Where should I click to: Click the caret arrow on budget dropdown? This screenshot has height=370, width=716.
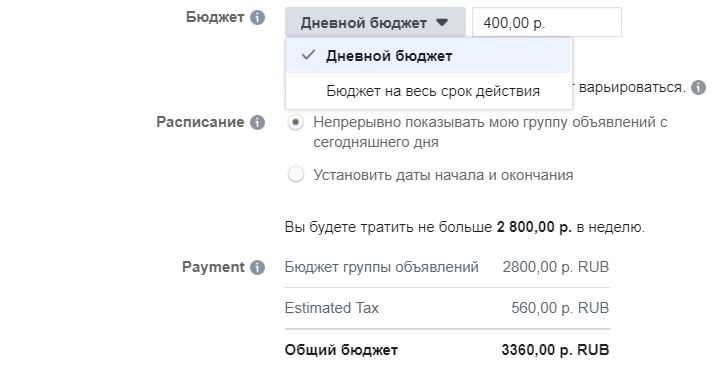point(442,22)
